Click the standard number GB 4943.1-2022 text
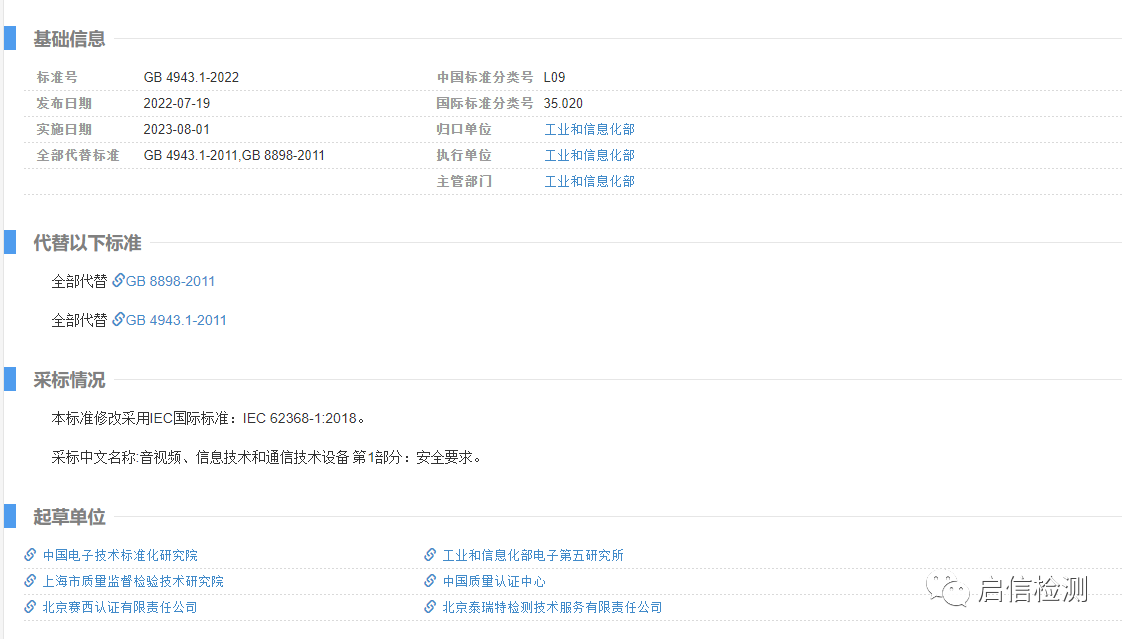Image resolution: width=1125 pixels, height=639 pixels. click(191, 77)
